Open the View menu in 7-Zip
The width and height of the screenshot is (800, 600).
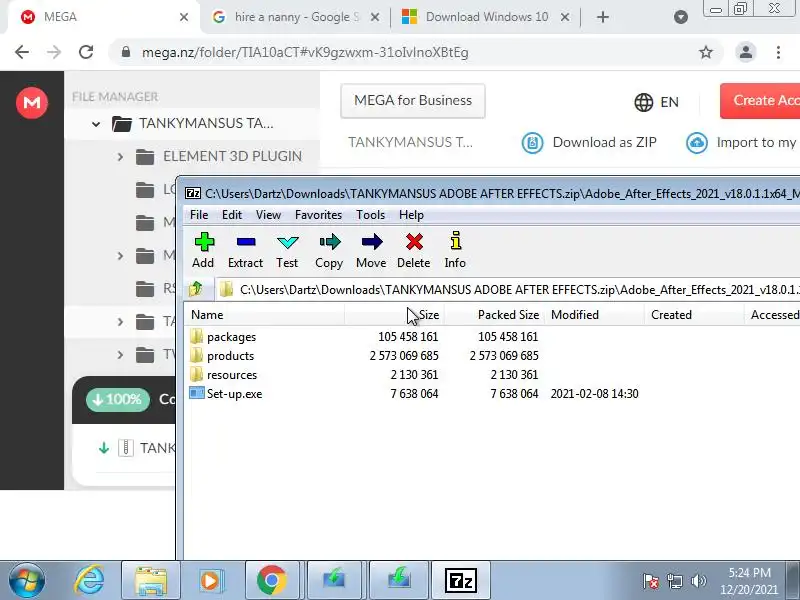click(268, 215)
